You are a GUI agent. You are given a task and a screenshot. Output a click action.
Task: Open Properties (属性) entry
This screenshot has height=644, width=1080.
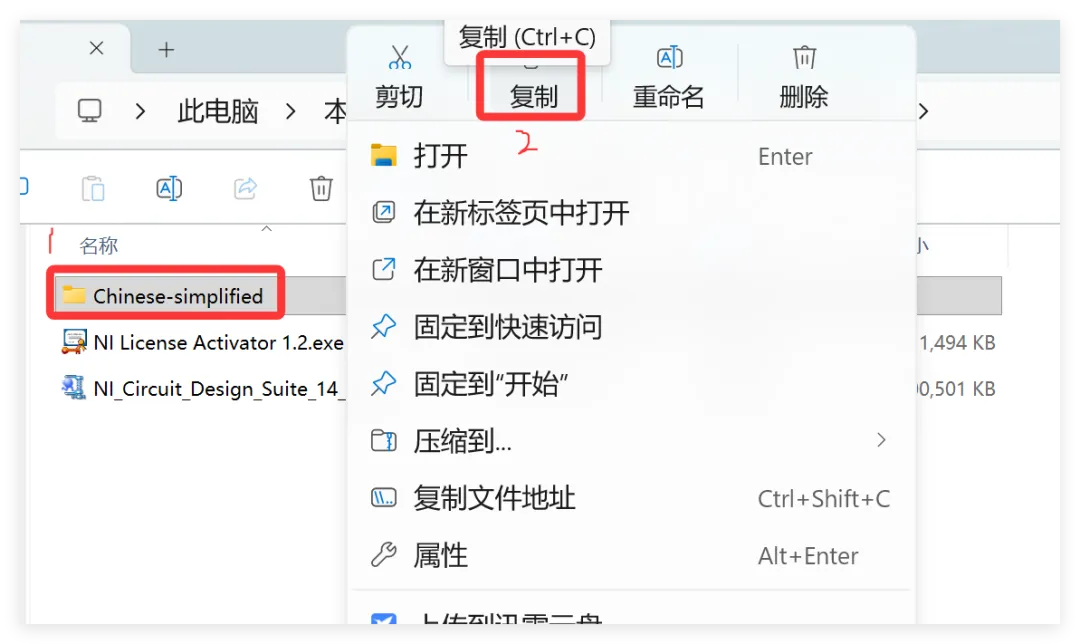pyautogui.click(x=630, y=555)
